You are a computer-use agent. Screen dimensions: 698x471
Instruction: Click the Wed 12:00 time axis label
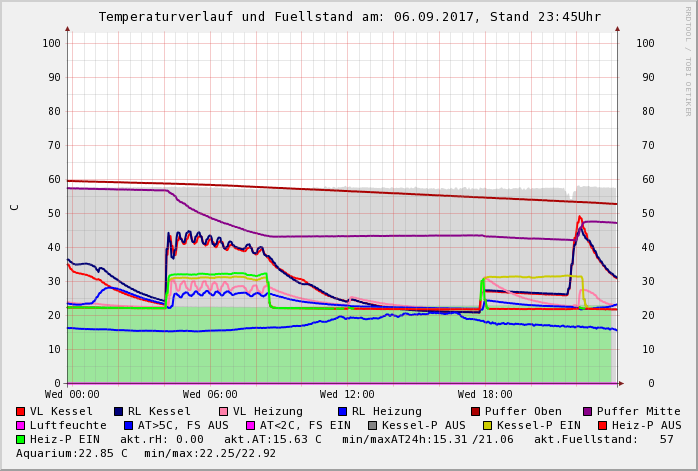click(x=347, y=395)
